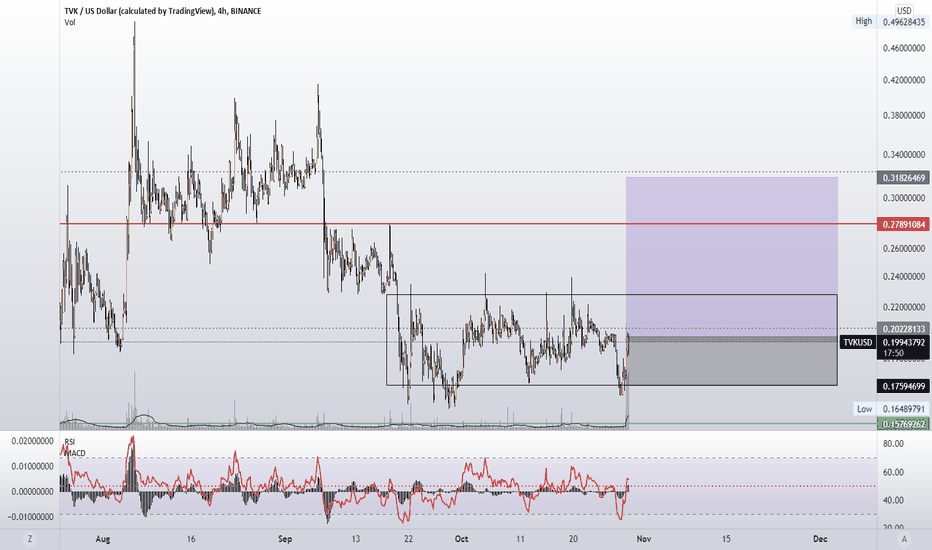The width and height of the screenshot is (932, 550).
Task: Toggle the A auto-scale button
Action: (904, 539)
